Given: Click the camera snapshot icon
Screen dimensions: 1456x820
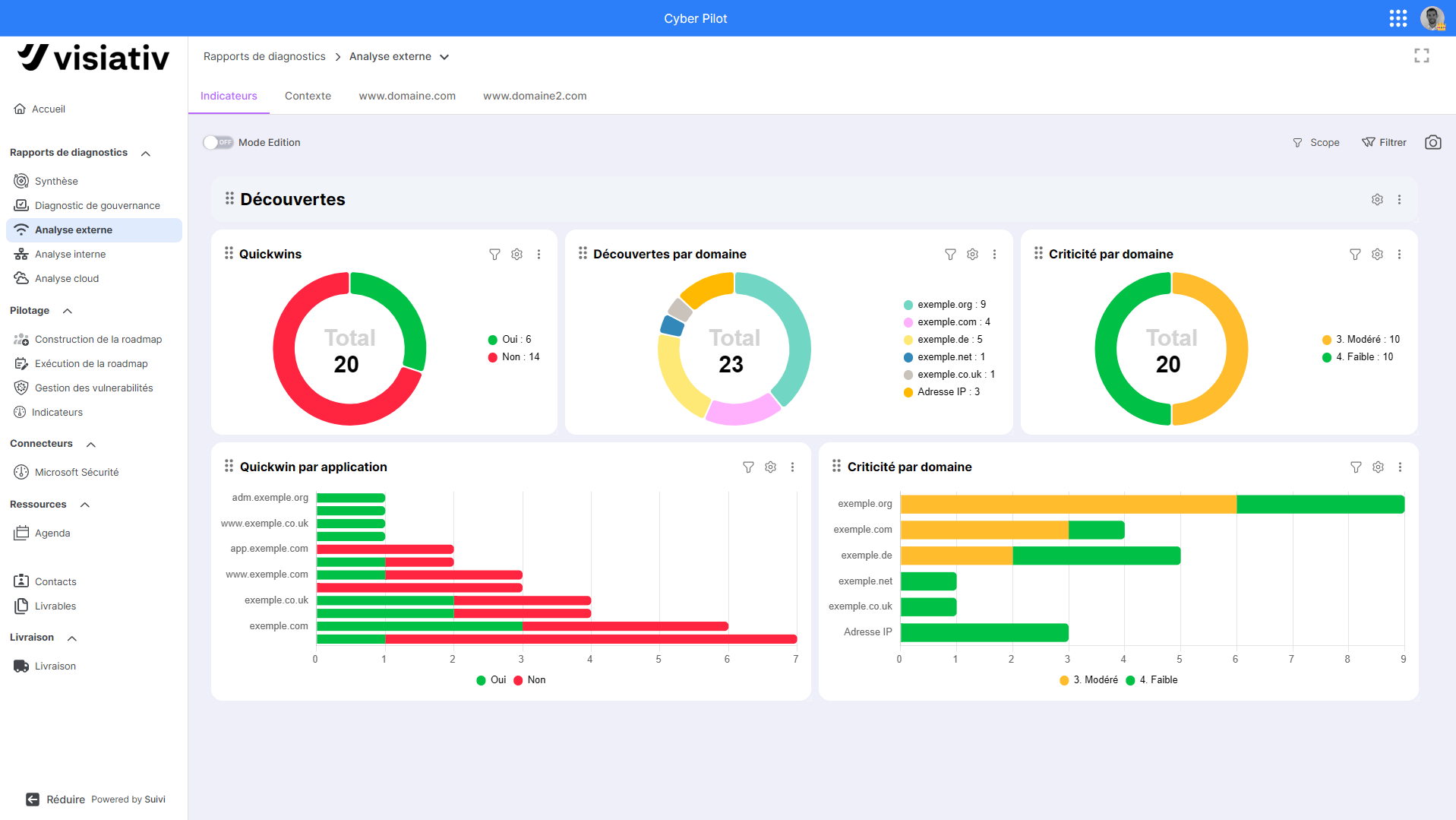Looking at the screenshot, I should [x=1432, y=142].
